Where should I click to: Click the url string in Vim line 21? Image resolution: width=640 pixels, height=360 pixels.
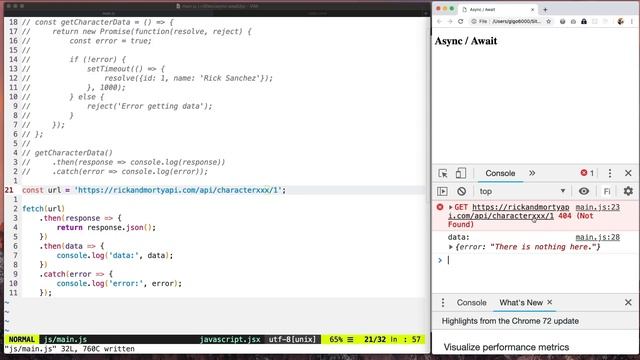pyautogui.click(x=178, y=190)
